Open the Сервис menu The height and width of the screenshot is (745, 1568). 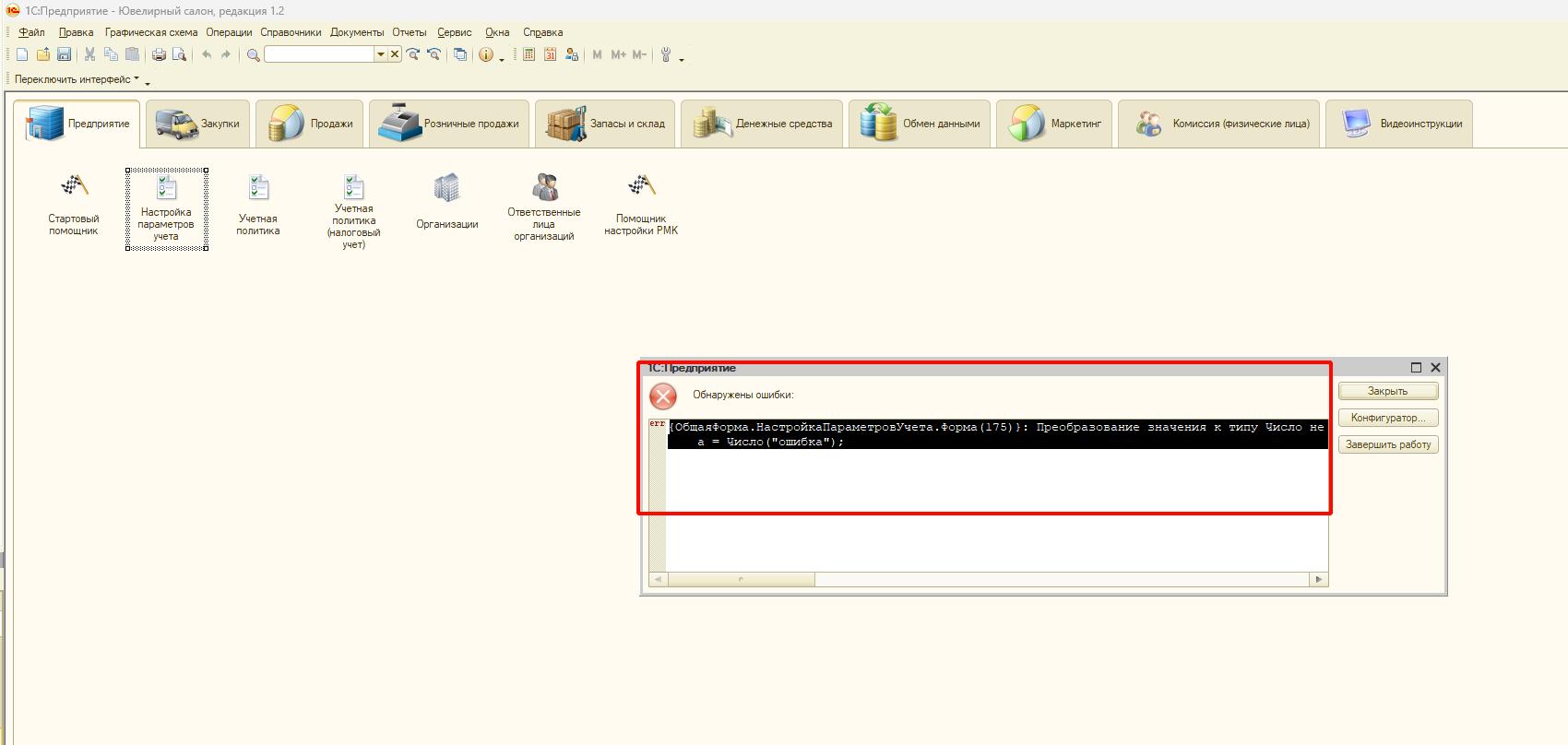[455, 32]
